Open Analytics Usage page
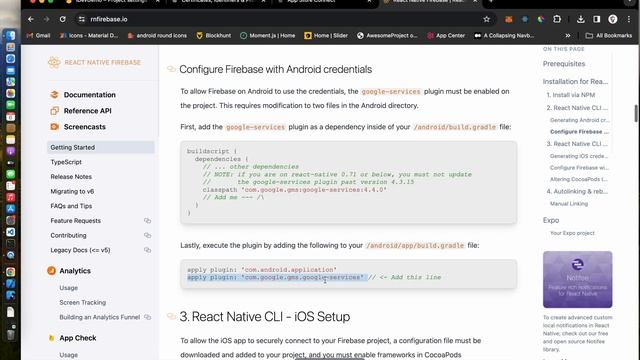This screenshot has height=360, width=640. (69, 288)
